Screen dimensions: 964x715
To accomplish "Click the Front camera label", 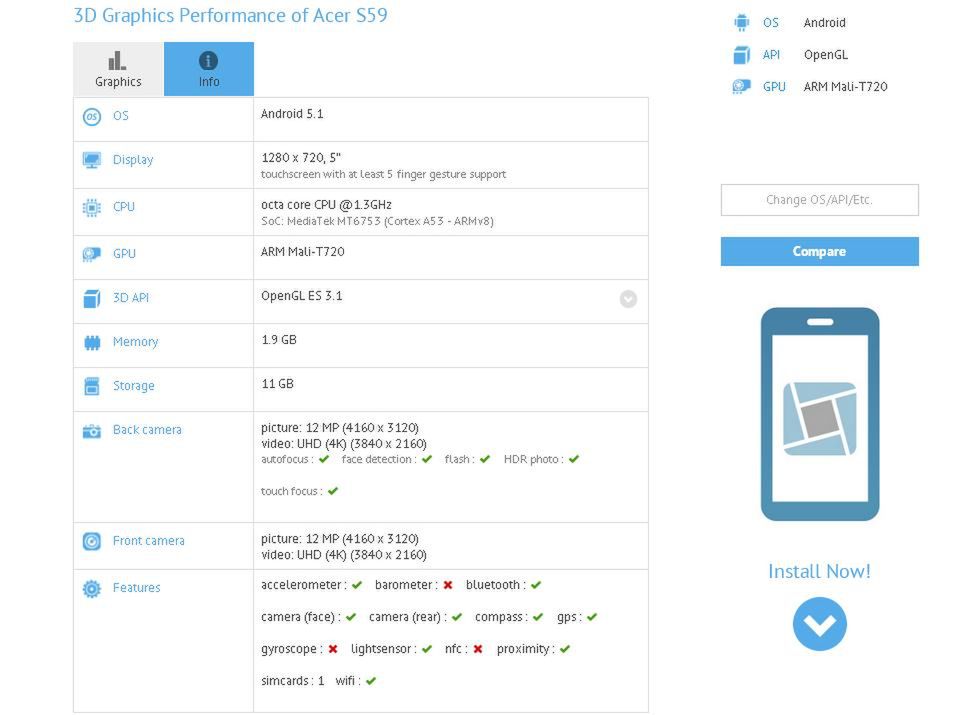I will tap(148, 541).
